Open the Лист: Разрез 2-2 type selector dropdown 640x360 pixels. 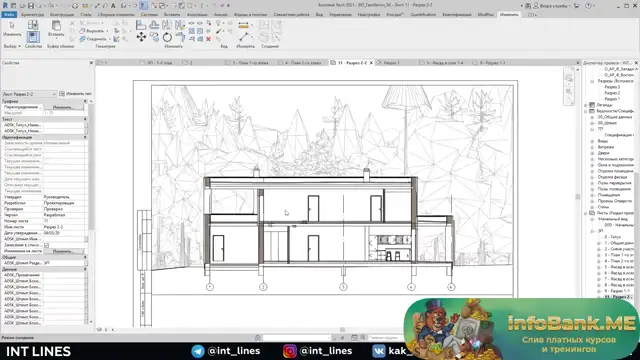[29, 94]
